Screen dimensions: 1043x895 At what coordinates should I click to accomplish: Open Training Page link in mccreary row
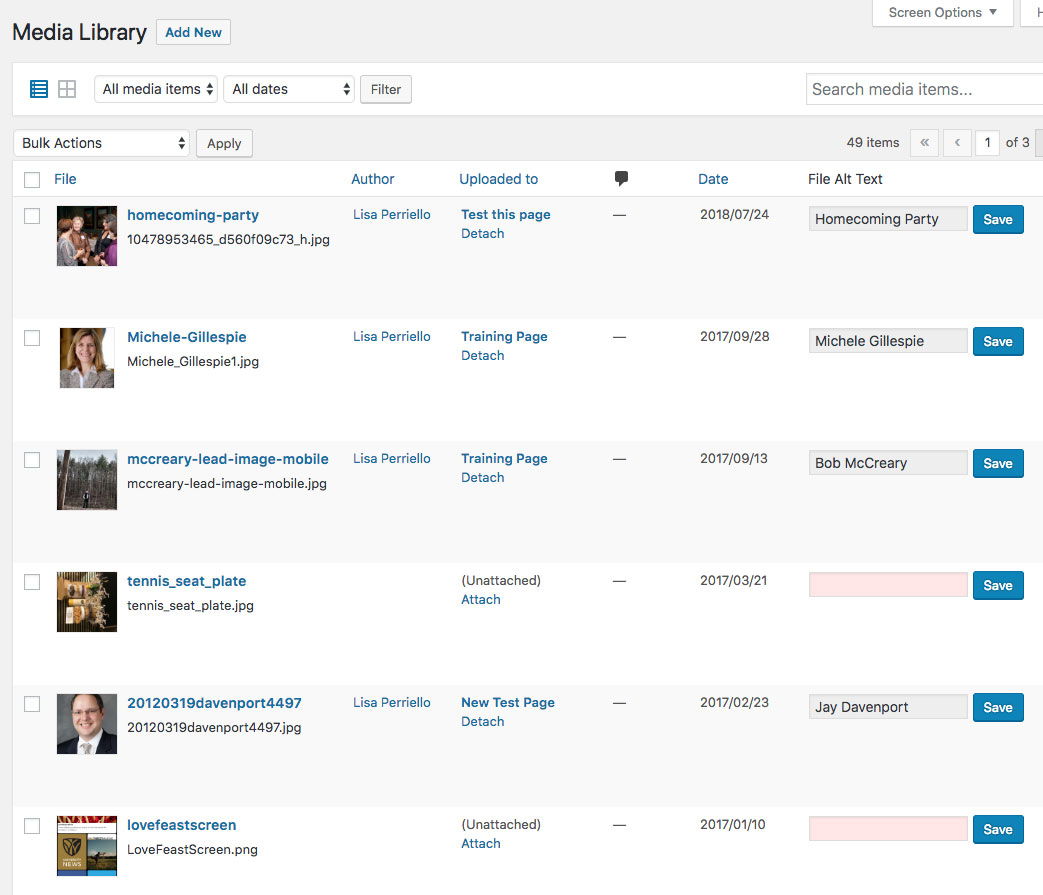pyautogui.click(x=504, y=458)
